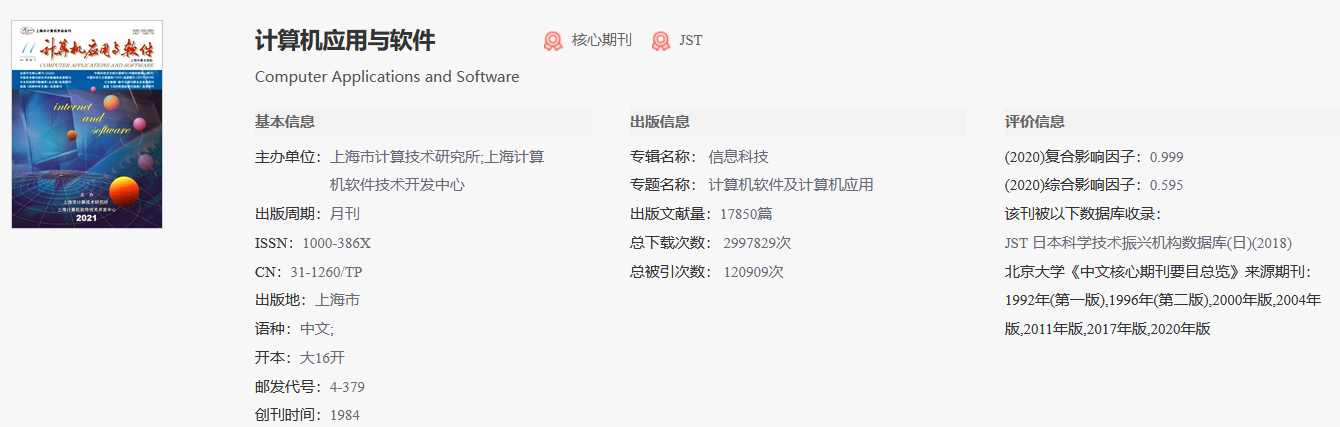Click the sponsor text 机软件技术开发中心
The image size is (1340, 427).
point(397,185)
